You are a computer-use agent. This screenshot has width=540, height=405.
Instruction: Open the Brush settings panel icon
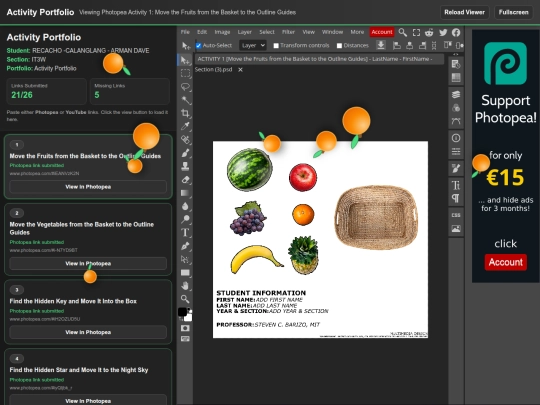click(456, 169)
